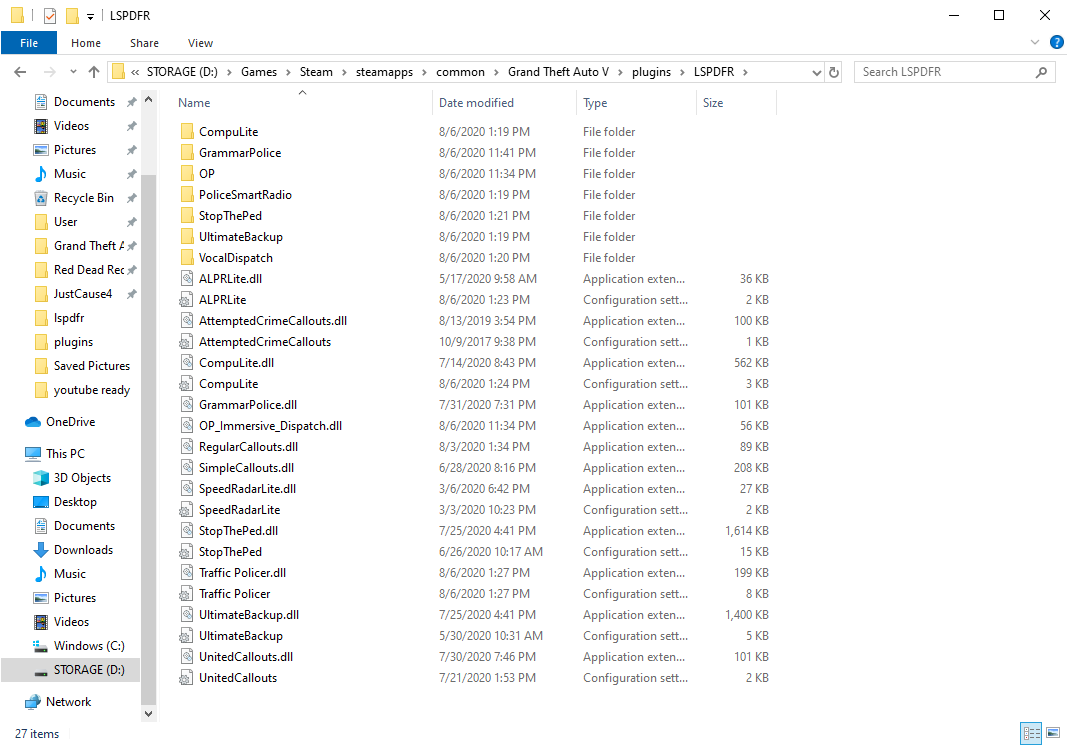Navigate to steamapps in breadcrumb
1067x745 pixels.
coord(384,72)
